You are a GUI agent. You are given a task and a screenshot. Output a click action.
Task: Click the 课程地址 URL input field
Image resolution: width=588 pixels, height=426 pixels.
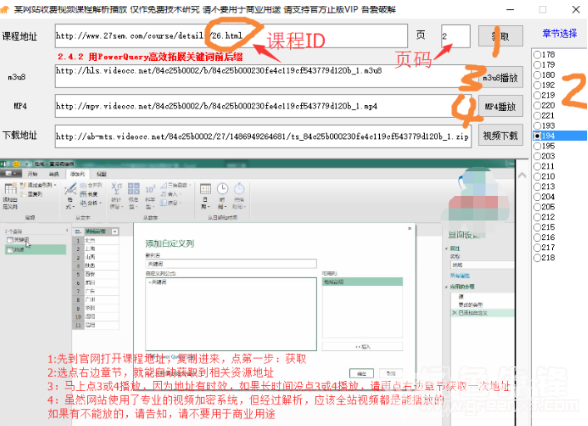pyautogui.click(x=231, y=36)
